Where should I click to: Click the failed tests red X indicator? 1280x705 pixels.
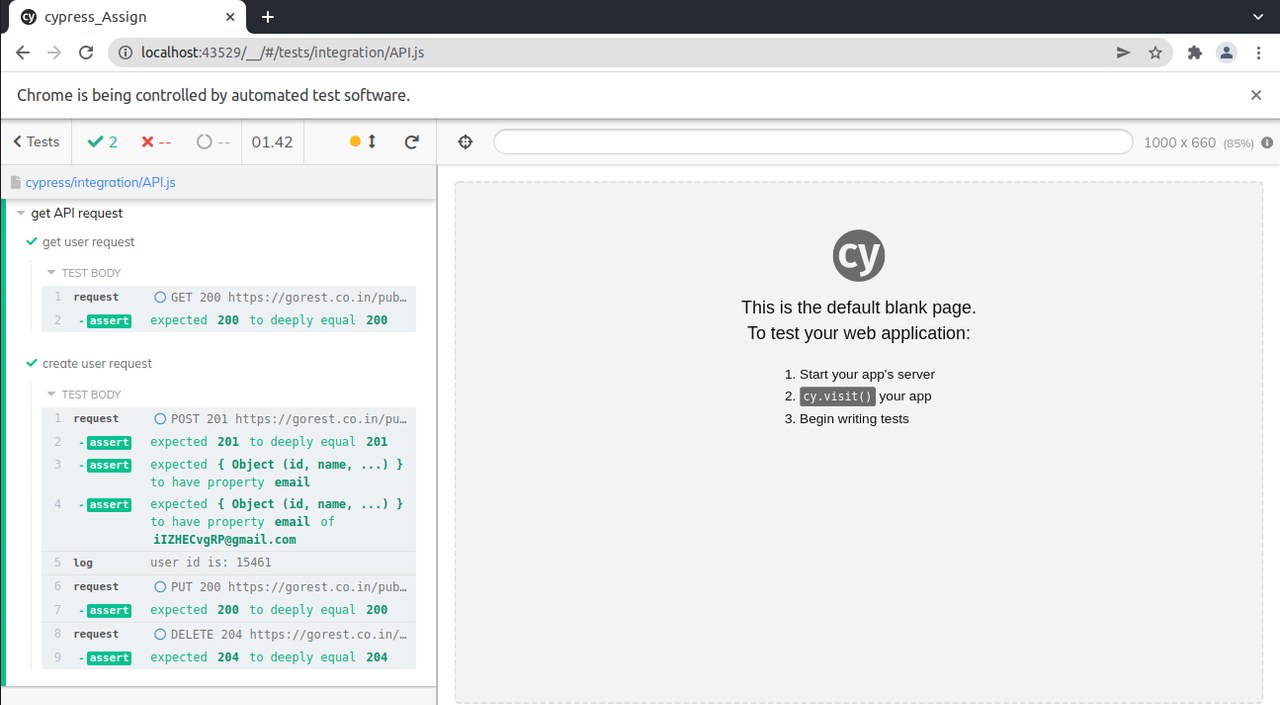point(148,142)
